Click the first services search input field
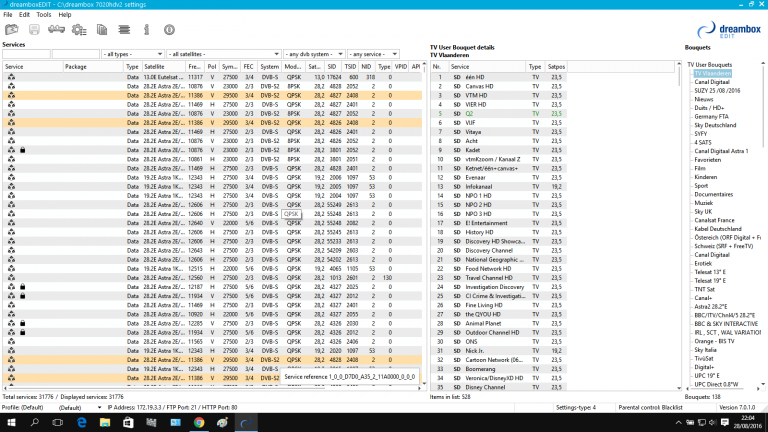 click(x=26, y=54)
